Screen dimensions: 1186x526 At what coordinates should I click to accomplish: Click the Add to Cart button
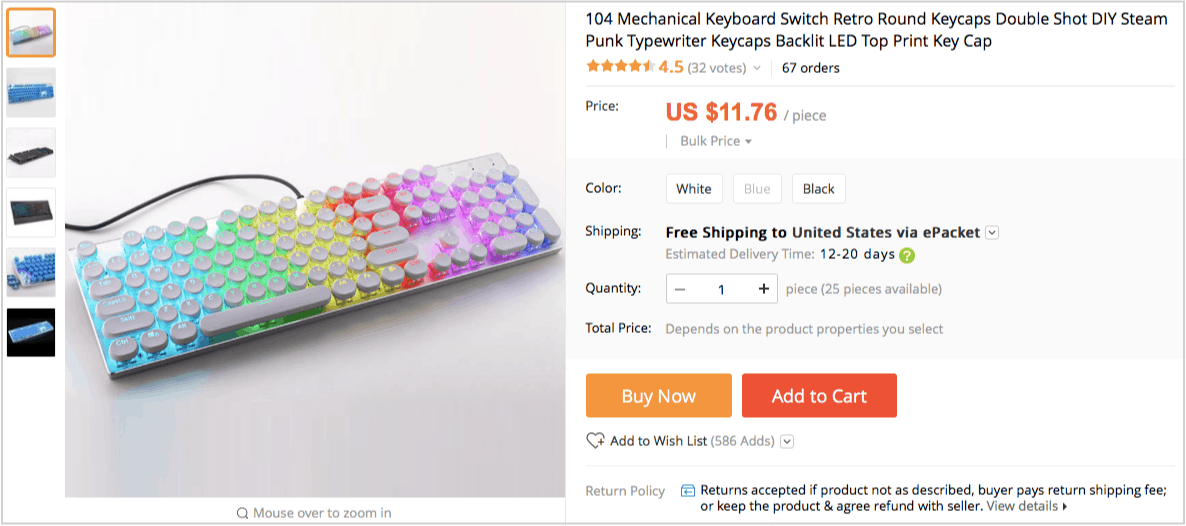point(819,396)
